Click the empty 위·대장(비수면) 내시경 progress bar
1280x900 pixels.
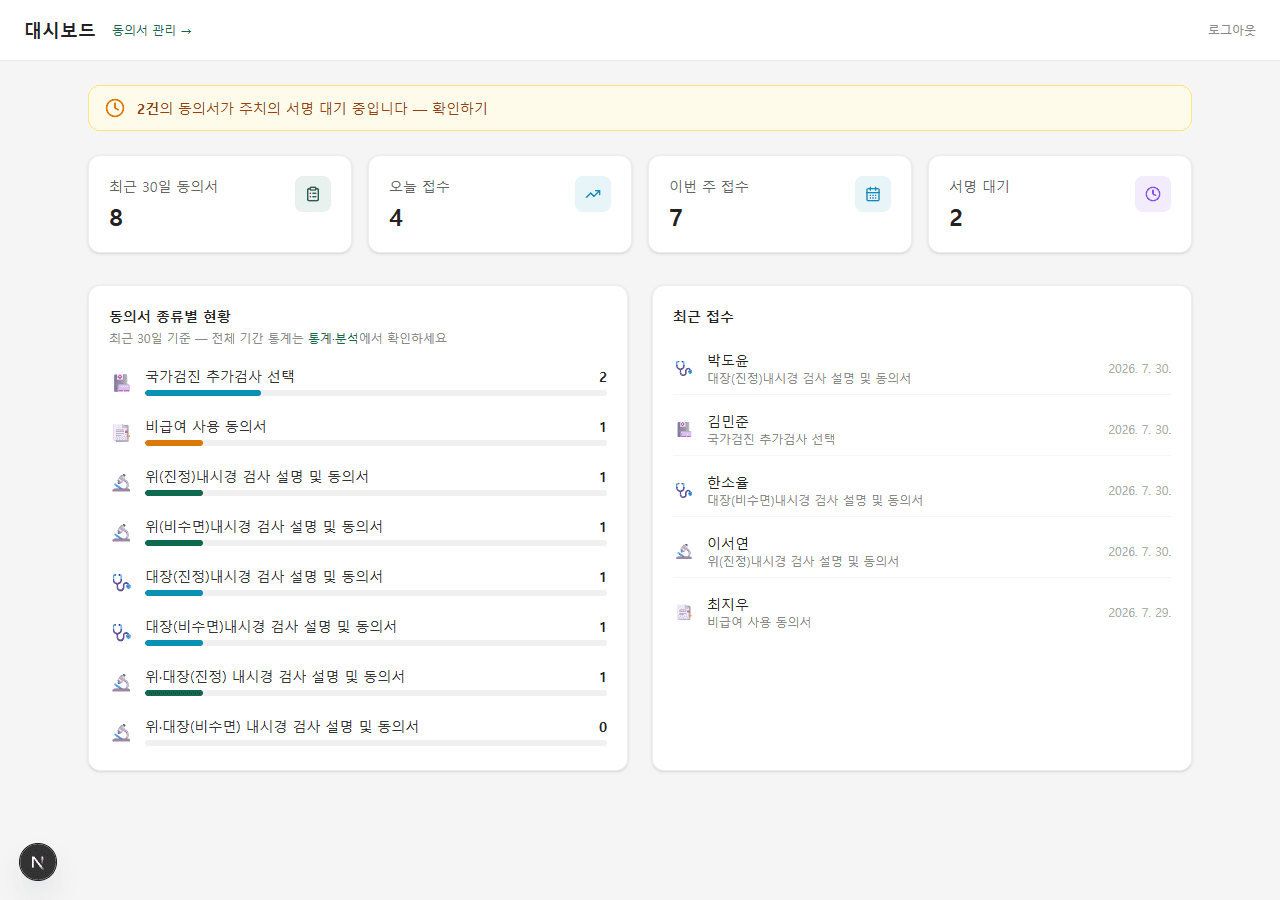point(376,743)
